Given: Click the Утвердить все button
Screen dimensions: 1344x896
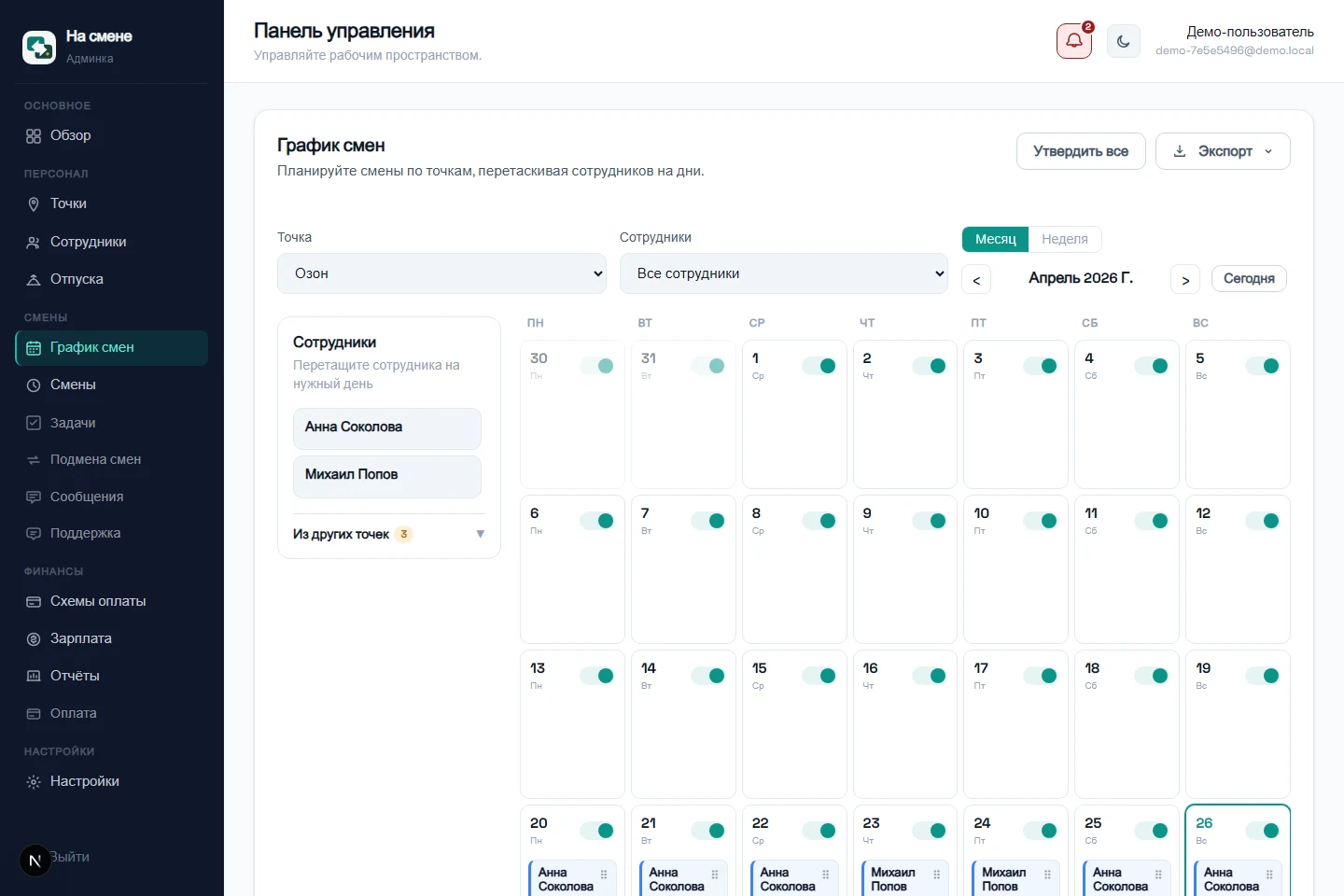Looking at the screenshot, I should point(1081,151).
